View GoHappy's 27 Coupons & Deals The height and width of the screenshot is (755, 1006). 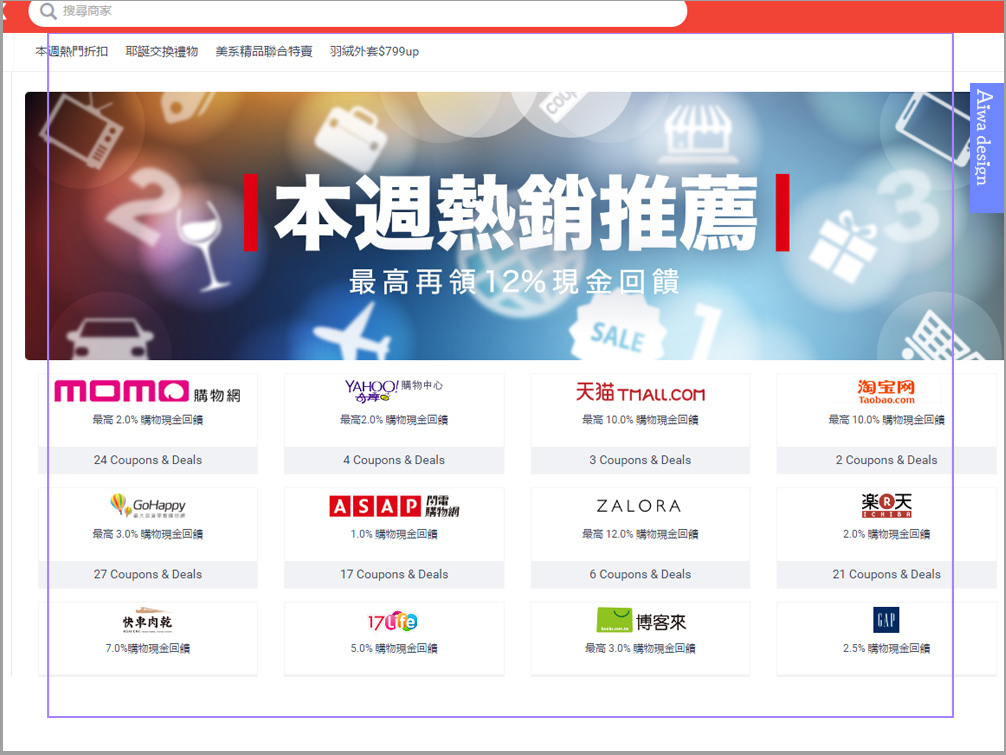[148, 574]
